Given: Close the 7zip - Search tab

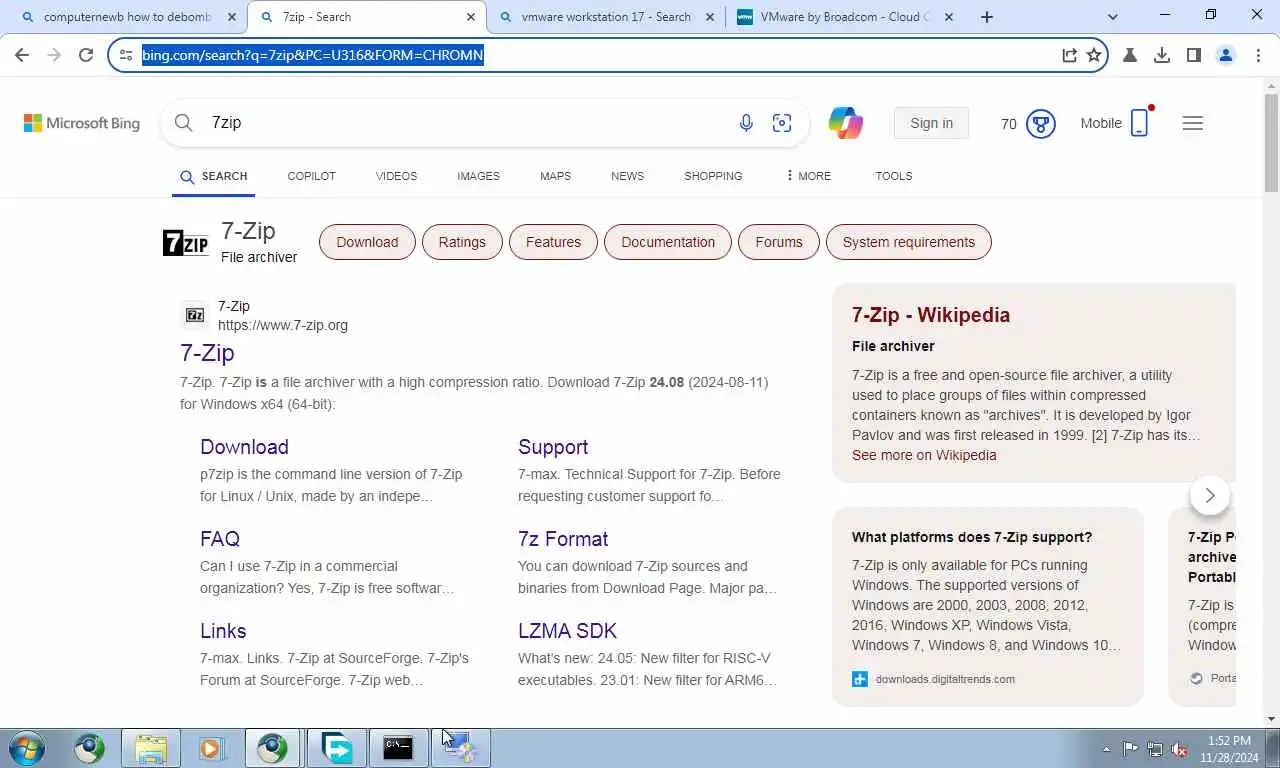Looking at the screenshot, I should [471, 17].
